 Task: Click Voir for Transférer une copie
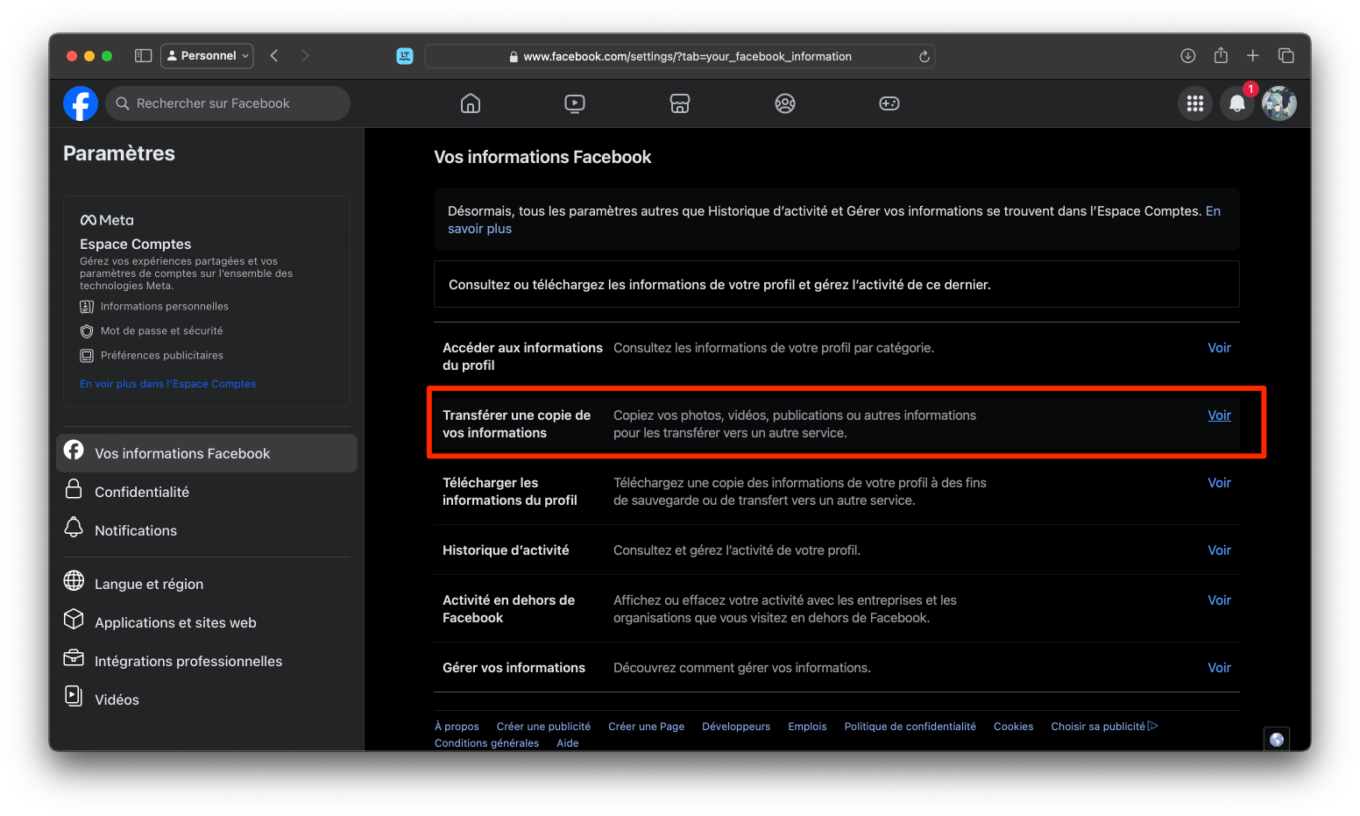(x=1219, y=415)
